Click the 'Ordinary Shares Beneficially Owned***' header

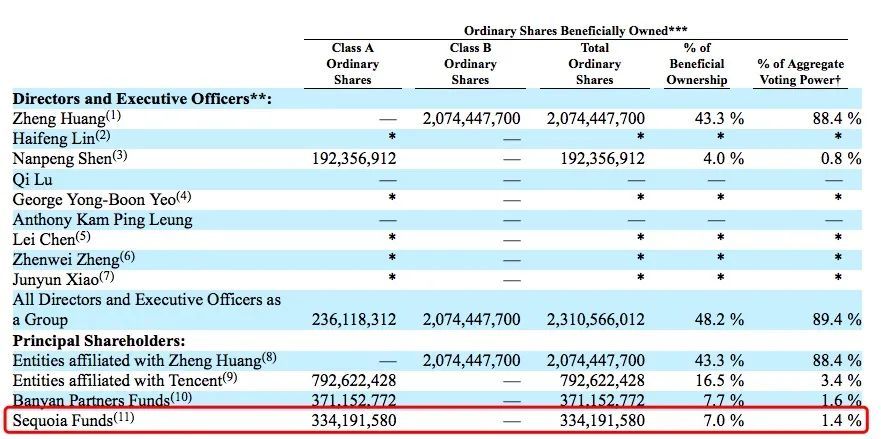click(x=575, y=31)
